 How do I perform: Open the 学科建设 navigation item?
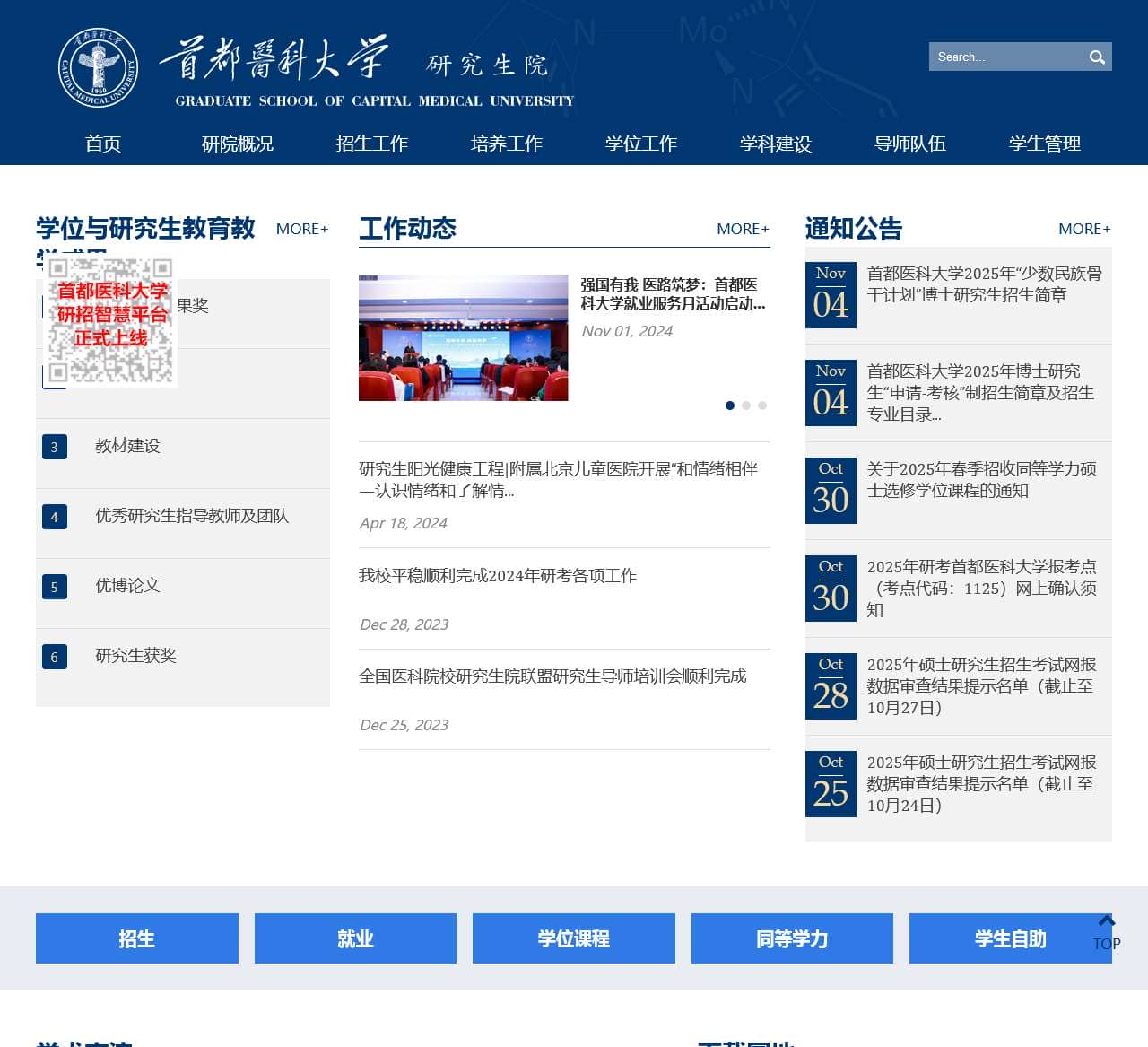click(x=775, y=144)
